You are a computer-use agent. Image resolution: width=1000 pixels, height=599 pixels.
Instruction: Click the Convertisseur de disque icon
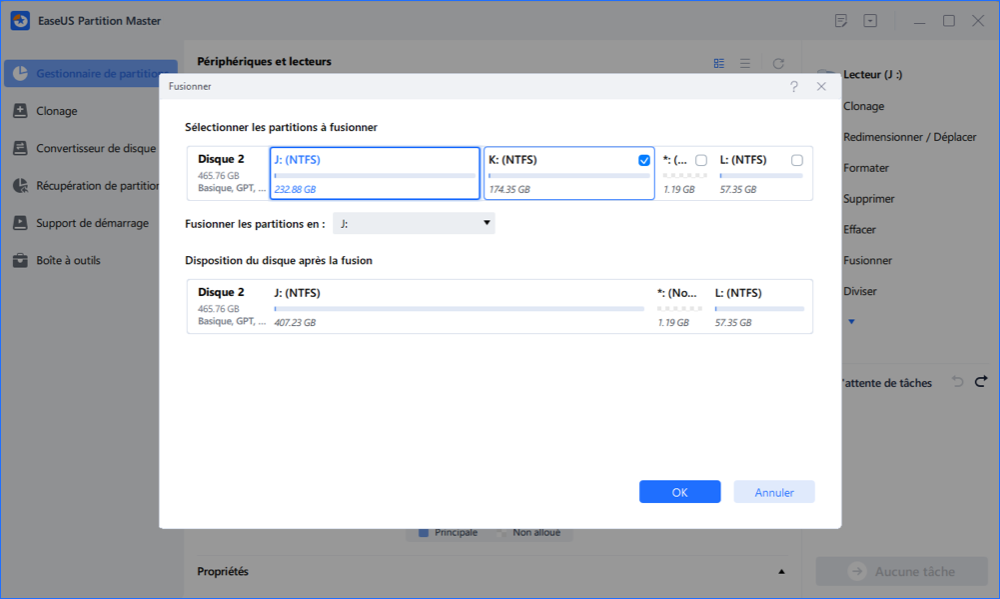(20, 148)
